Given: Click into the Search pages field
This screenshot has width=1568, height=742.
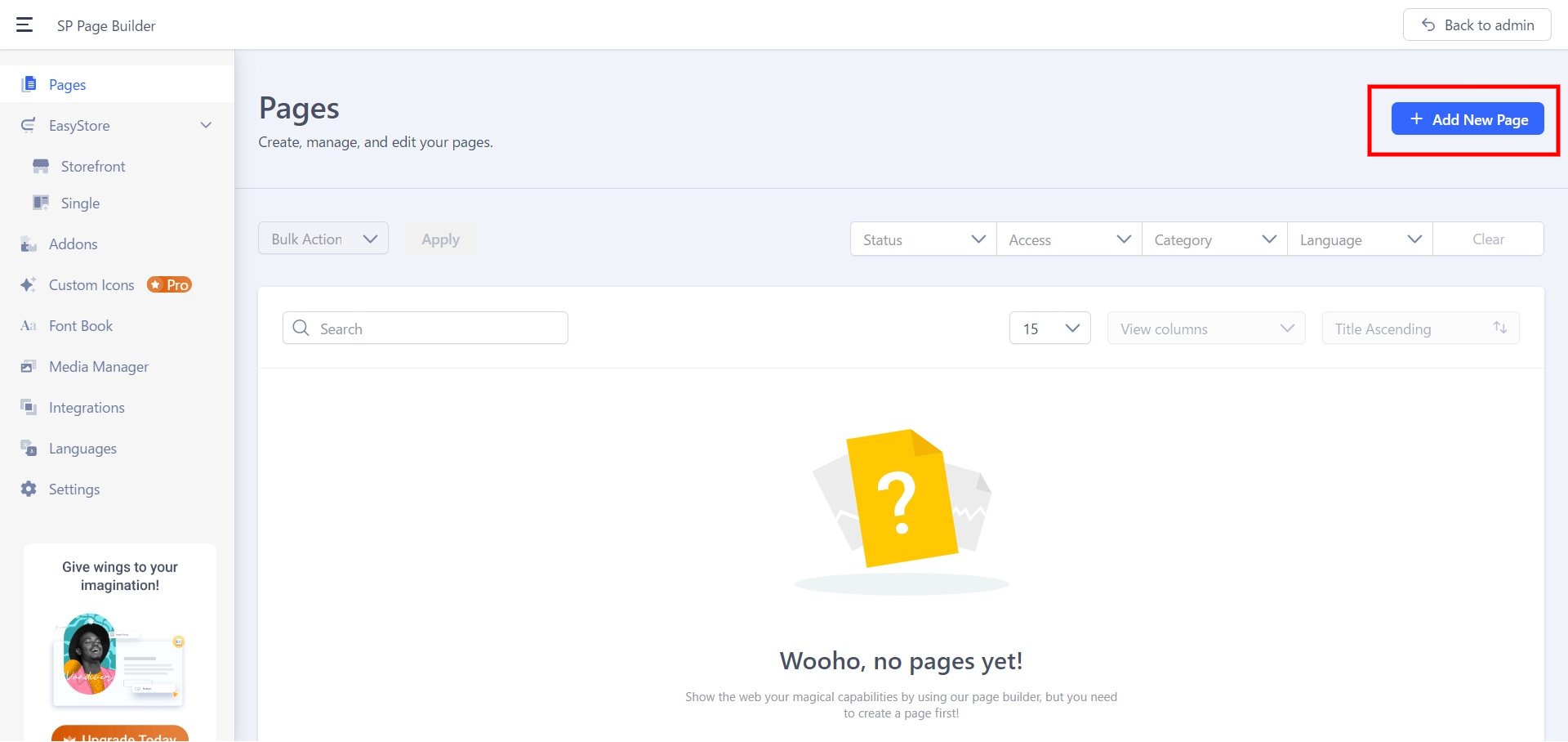Looking at the screenshot, I should (x=437, y=329).
